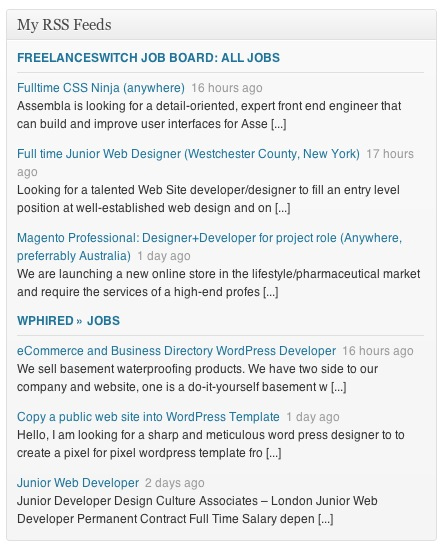Click the '1 day ago' timestamp beside WordPress Template
The image size is (444, 554).
click(x=313, y=417)
